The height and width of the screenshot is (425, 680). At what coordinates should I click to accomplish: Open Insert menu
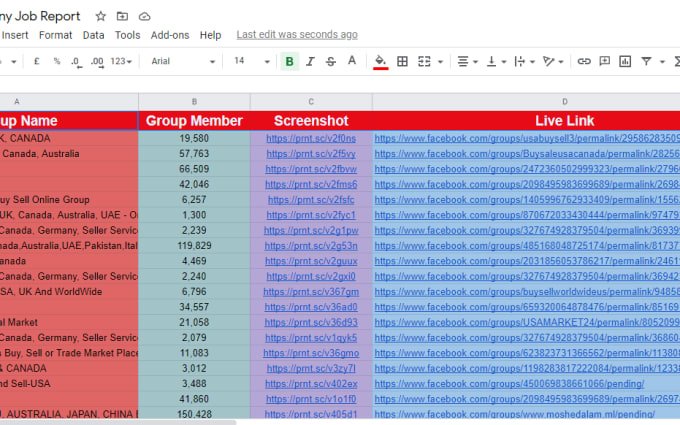[x=15, y=35]
